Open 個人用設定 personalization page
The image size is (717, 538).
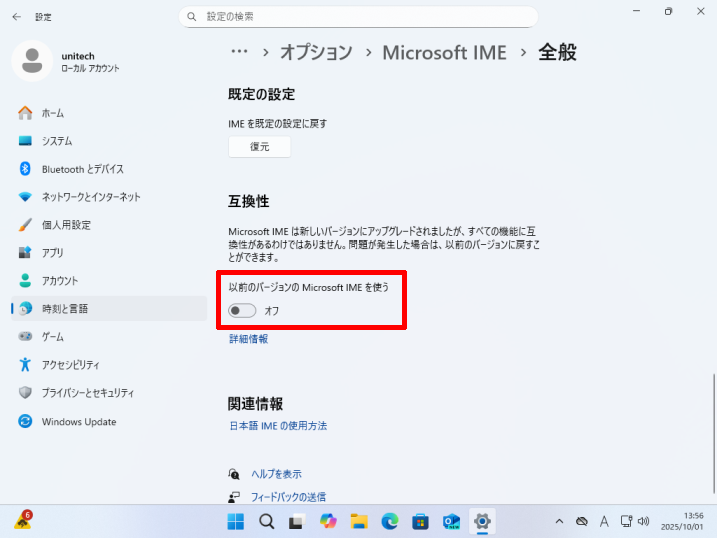click(66, 225)
